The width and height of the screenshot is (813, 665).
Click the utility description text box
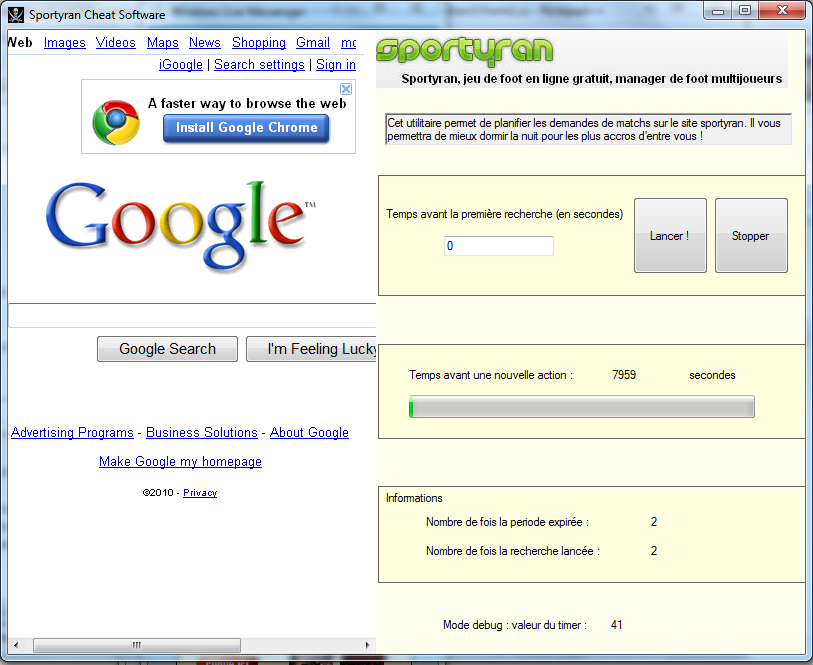pyautogui.click(x=588, y=130)
